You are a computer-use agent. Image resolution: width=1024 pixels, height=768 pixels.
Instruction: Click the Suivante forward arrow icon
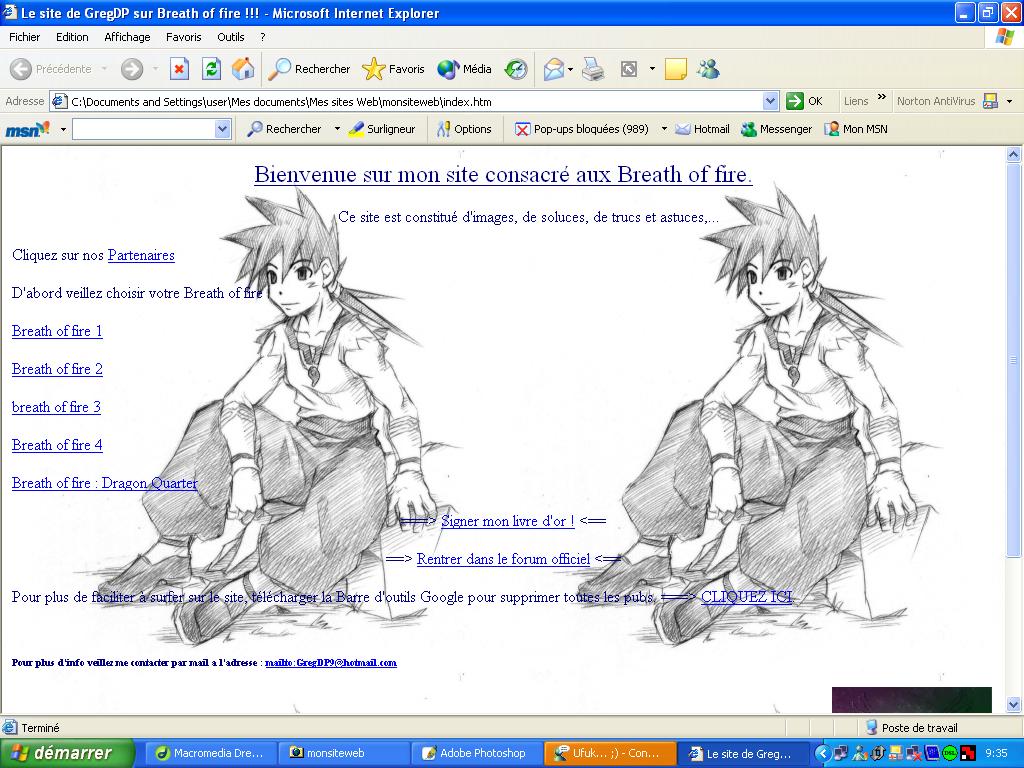132,69
